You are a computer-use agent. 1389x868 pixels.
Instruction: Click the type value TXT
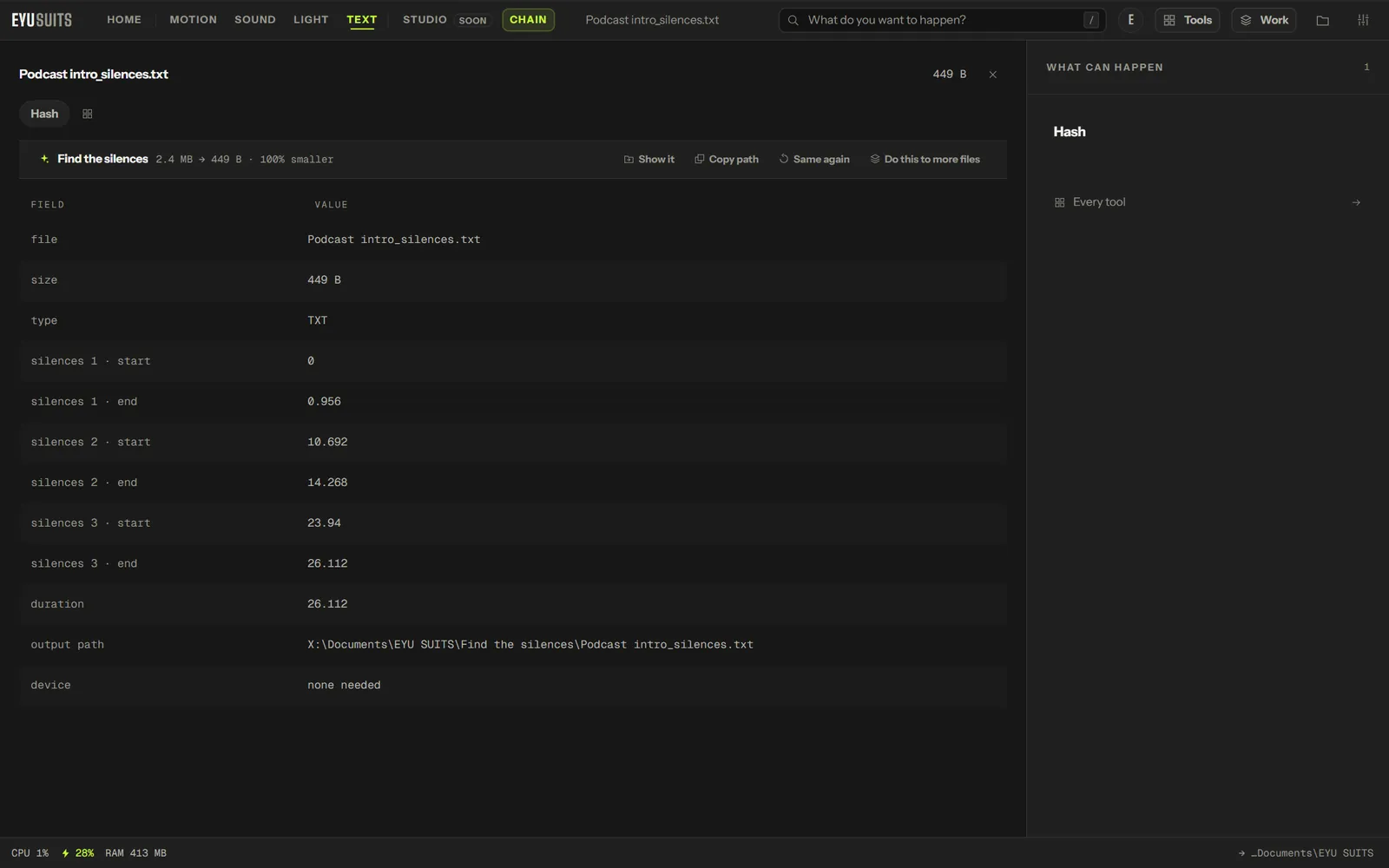tap(318, 320)
